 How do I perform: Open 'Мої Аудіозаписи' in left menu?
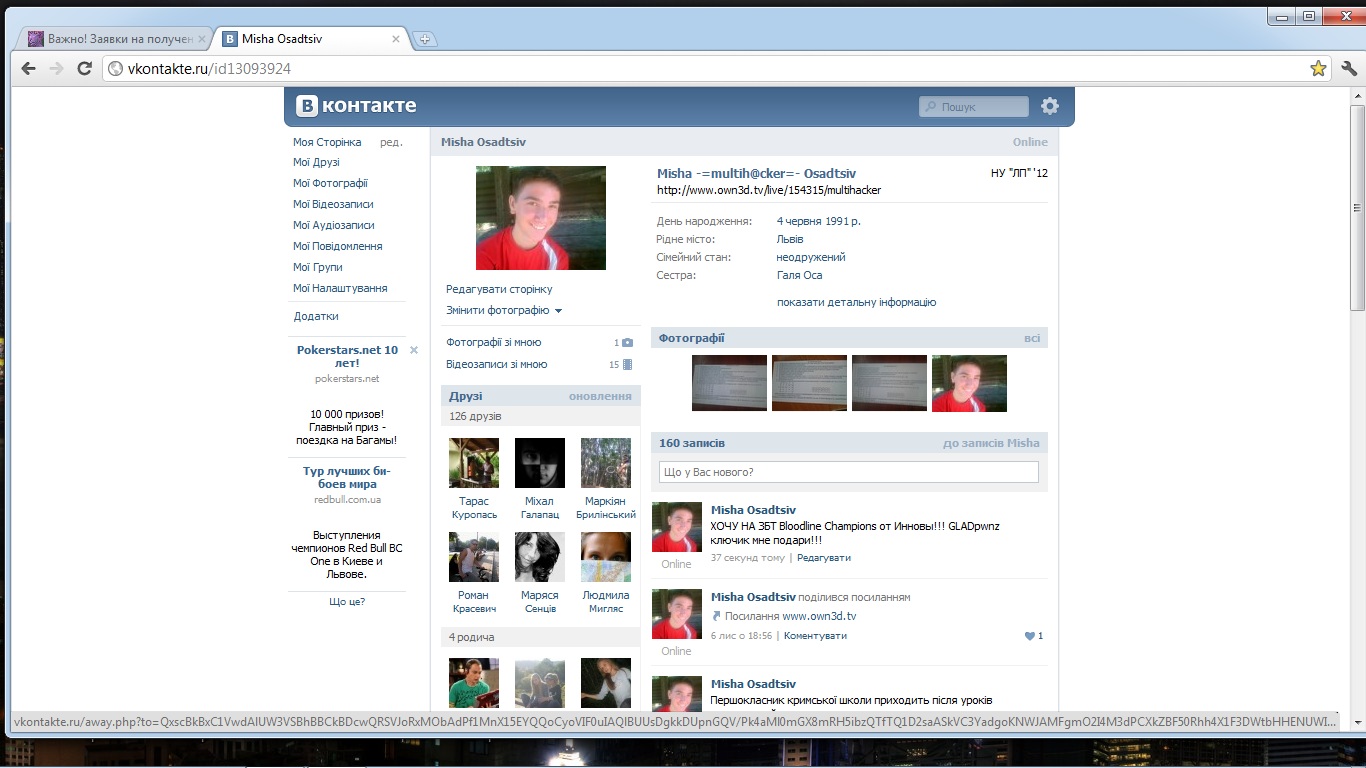334,225
